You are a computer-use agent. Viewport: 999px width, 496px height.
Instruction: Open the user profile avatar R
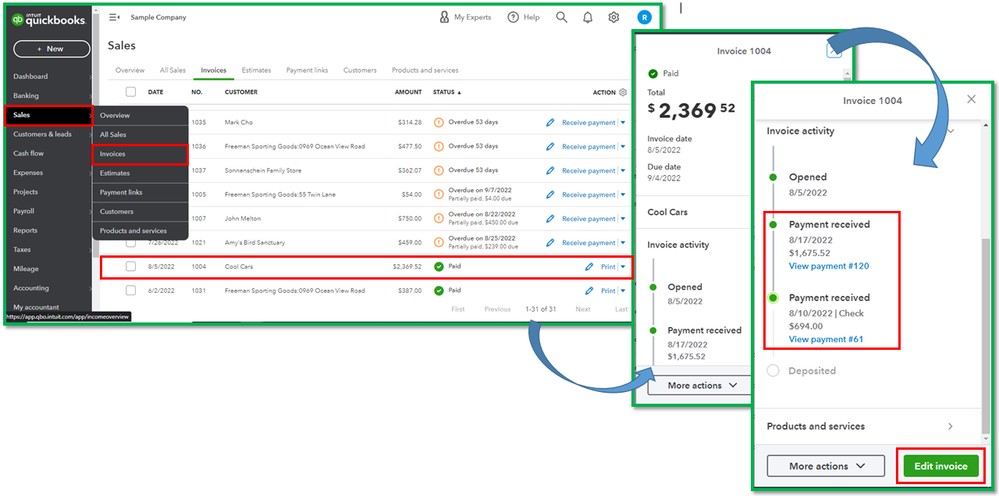point(644,18)
